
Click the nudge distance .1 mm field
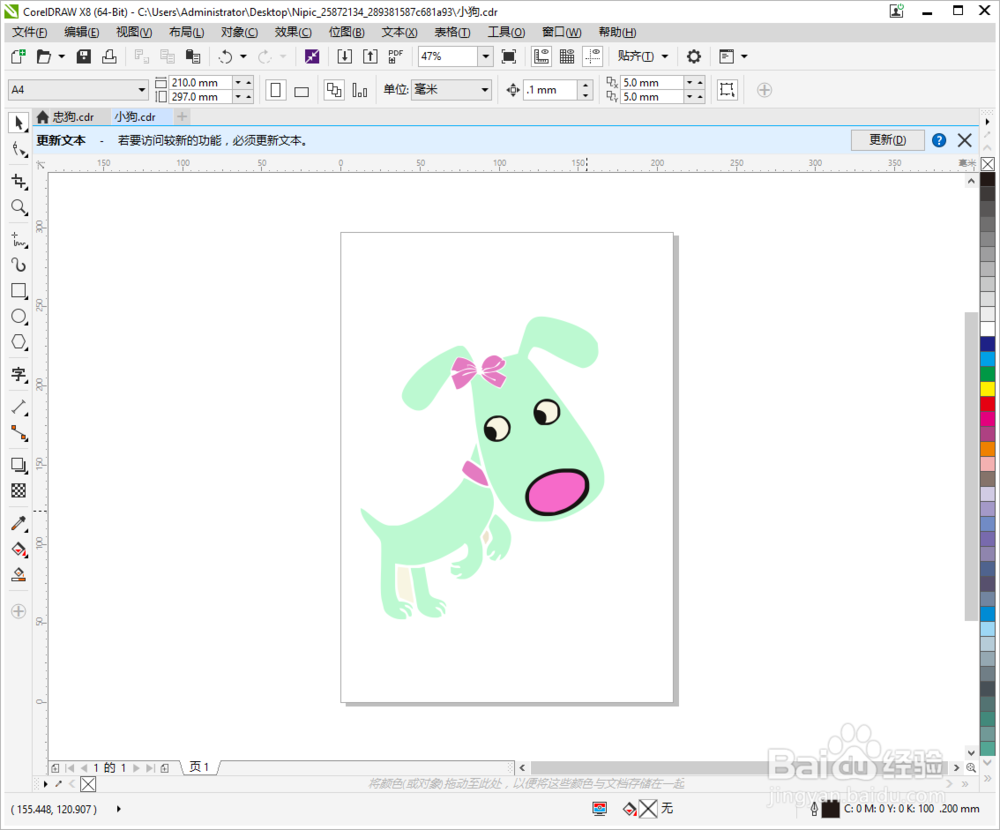point(551,90)
